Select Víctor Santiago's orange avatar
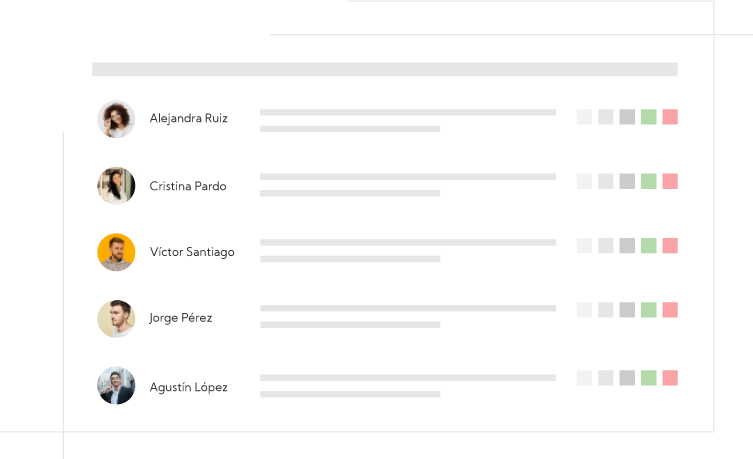This screenshot has width=753, height=459. pyautogui.click(x=116, y=252)
